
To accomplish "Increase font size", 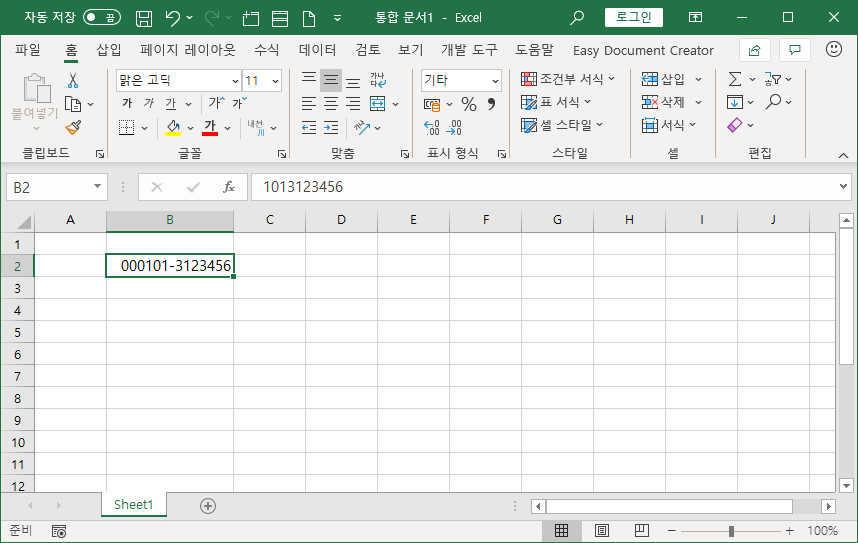I will coord(217,102).
